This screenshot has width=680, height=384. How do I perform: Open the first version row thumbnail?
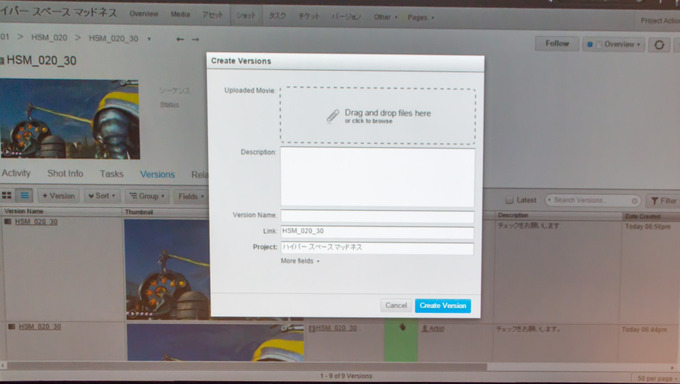coord(167,269)
